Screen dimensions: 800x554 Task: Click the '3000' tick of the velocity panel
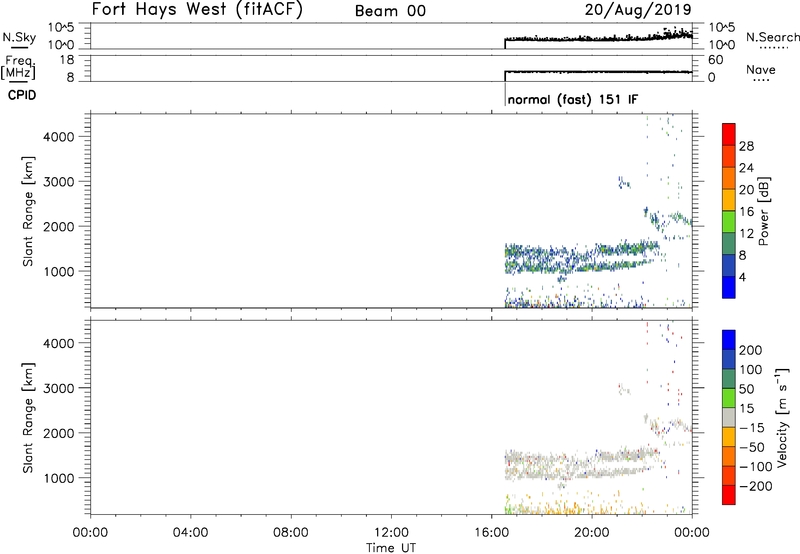pyautogui.click(x=59, y=388)
